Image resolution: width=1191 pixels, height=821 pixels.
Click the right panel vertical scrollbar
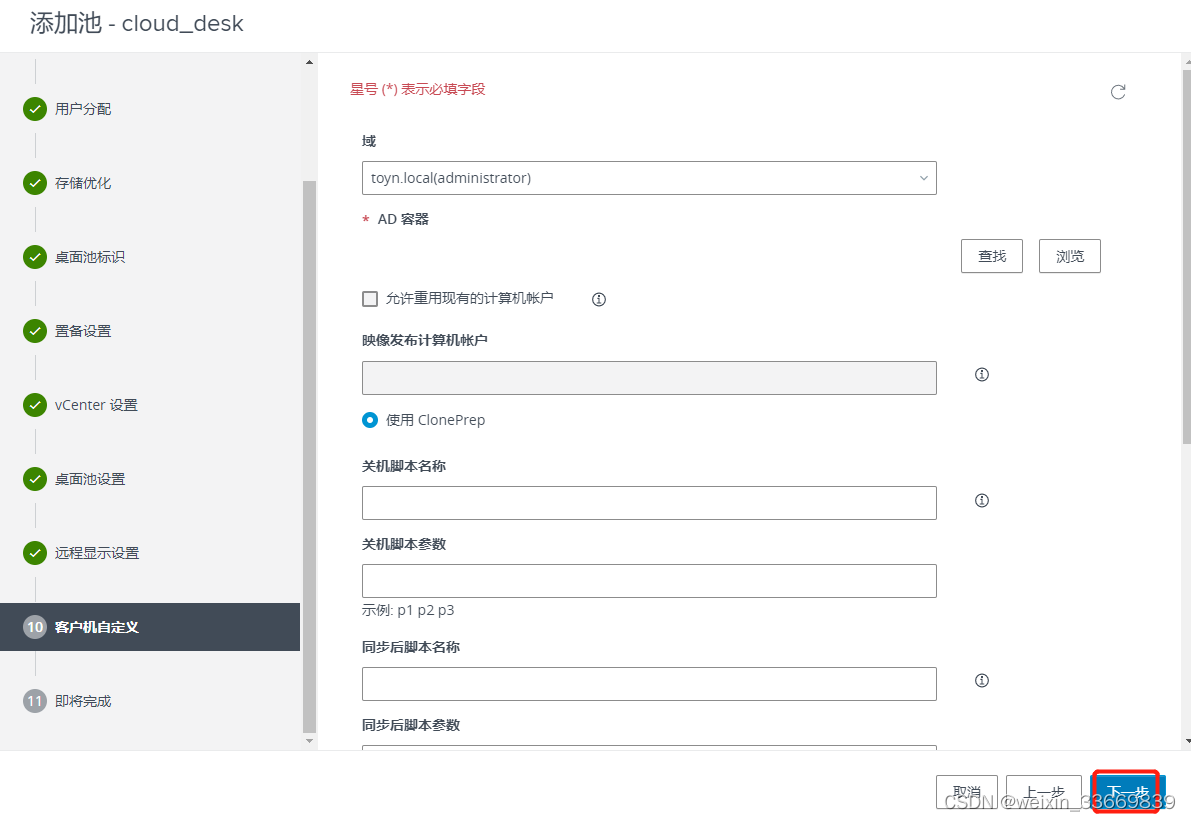[1186, 257]
